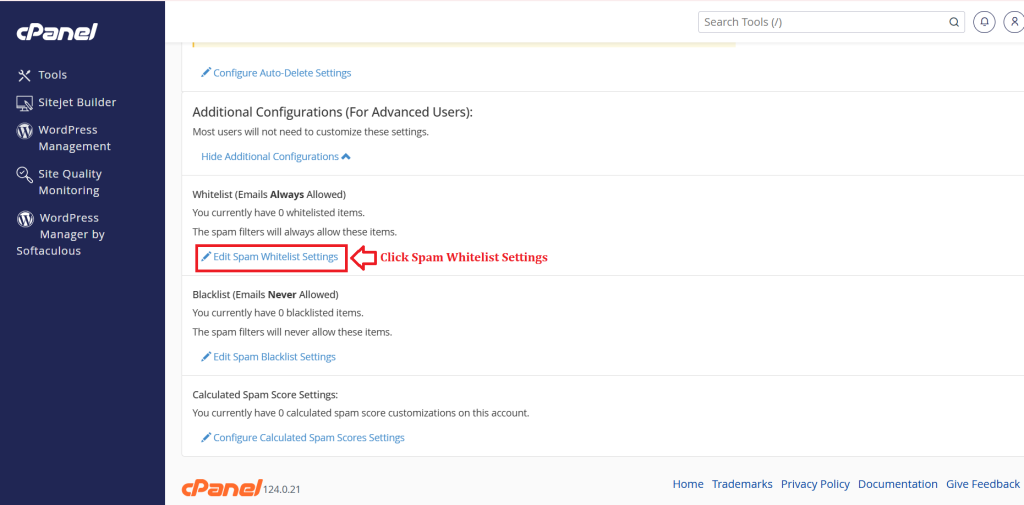Screen dimensions: 1024x505
Task: Select 'You currently have 0 whitelisted items.' text
Action: point(278,213)
